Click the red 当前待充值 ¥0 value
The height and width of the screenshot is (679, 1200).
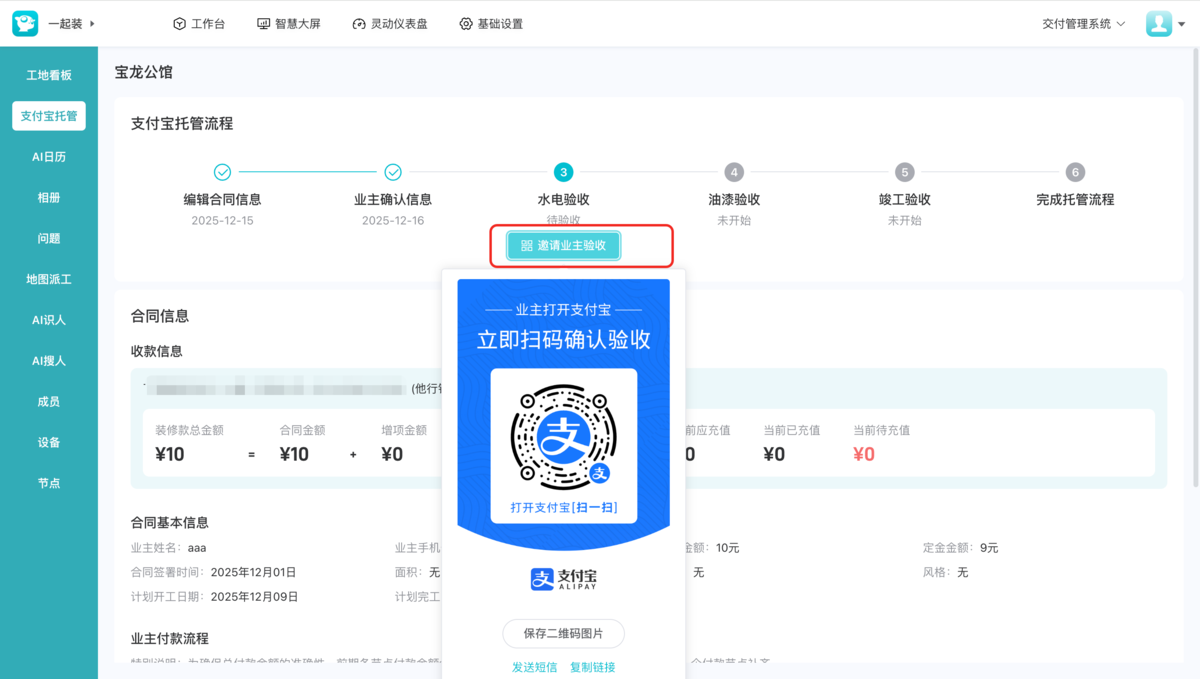[x=864, y=454]
